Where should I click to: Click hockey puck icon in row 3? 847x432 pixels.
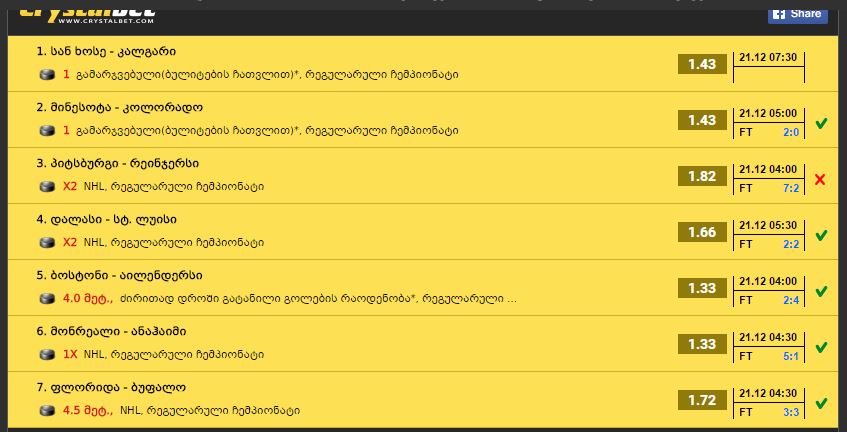click(x=48, y=187)
